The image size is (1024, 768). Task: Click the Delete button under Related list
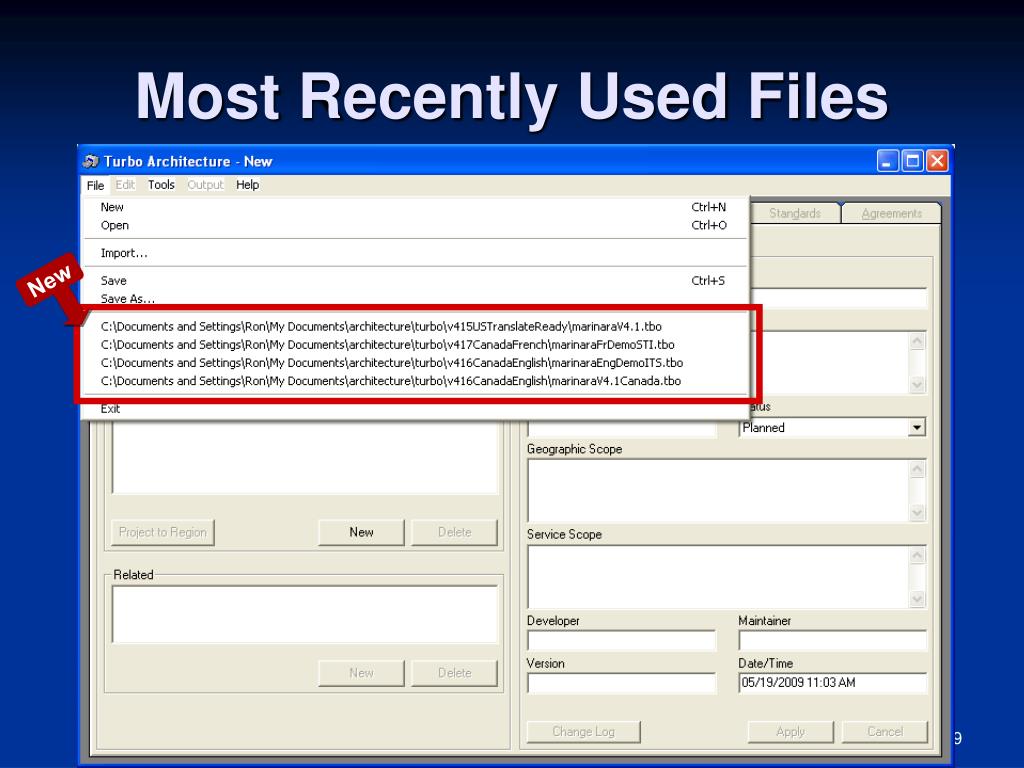[x=455, y=673]
